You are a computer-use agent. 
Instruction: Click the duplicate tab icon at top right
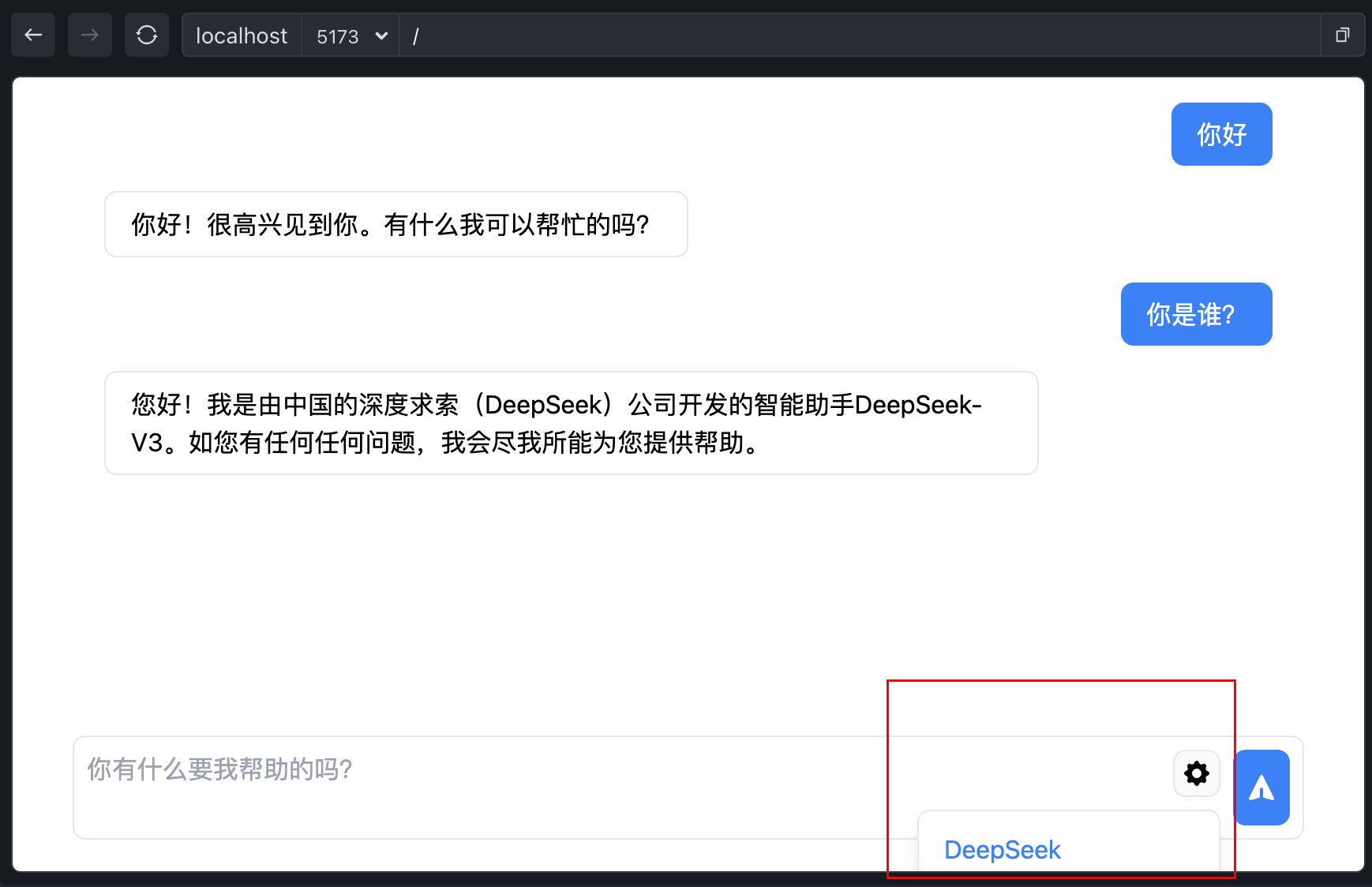pyautogui.click(x=1343, y=35)
